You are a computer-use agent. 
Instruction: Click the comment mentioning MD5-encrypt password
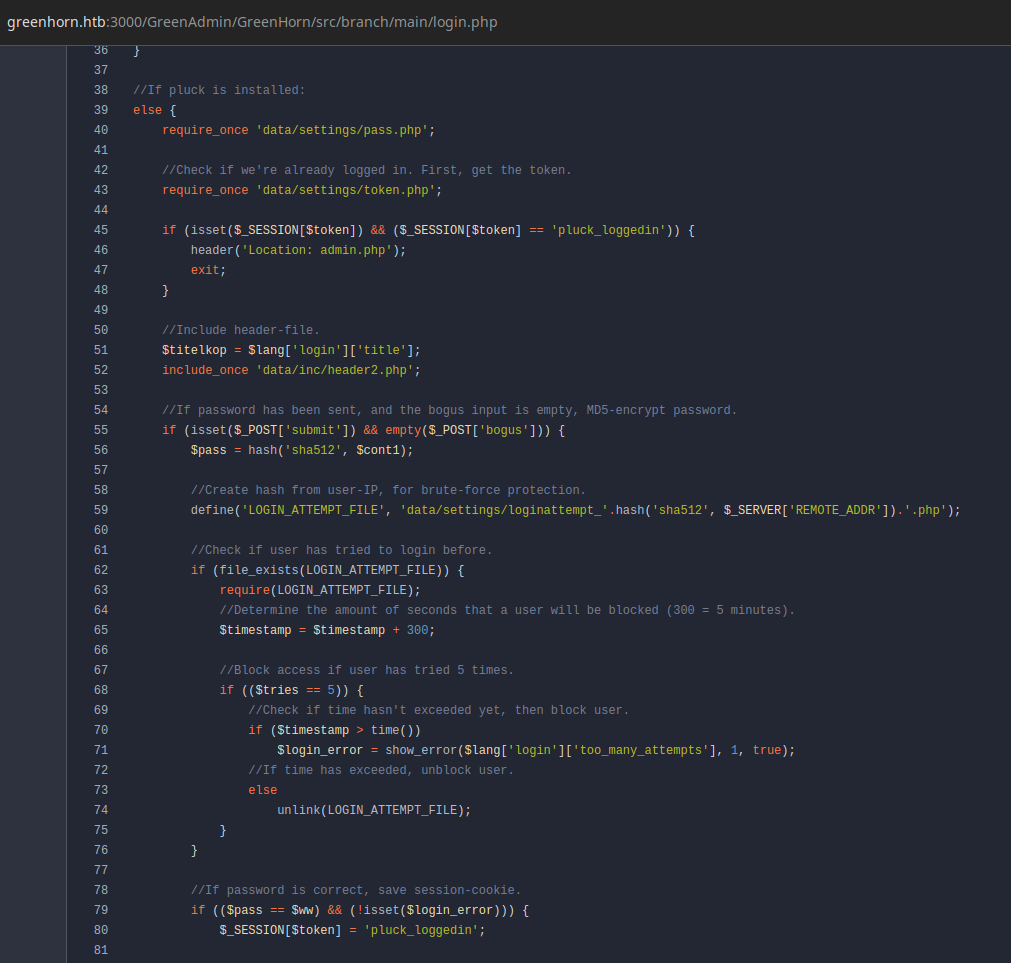point(449,410)
